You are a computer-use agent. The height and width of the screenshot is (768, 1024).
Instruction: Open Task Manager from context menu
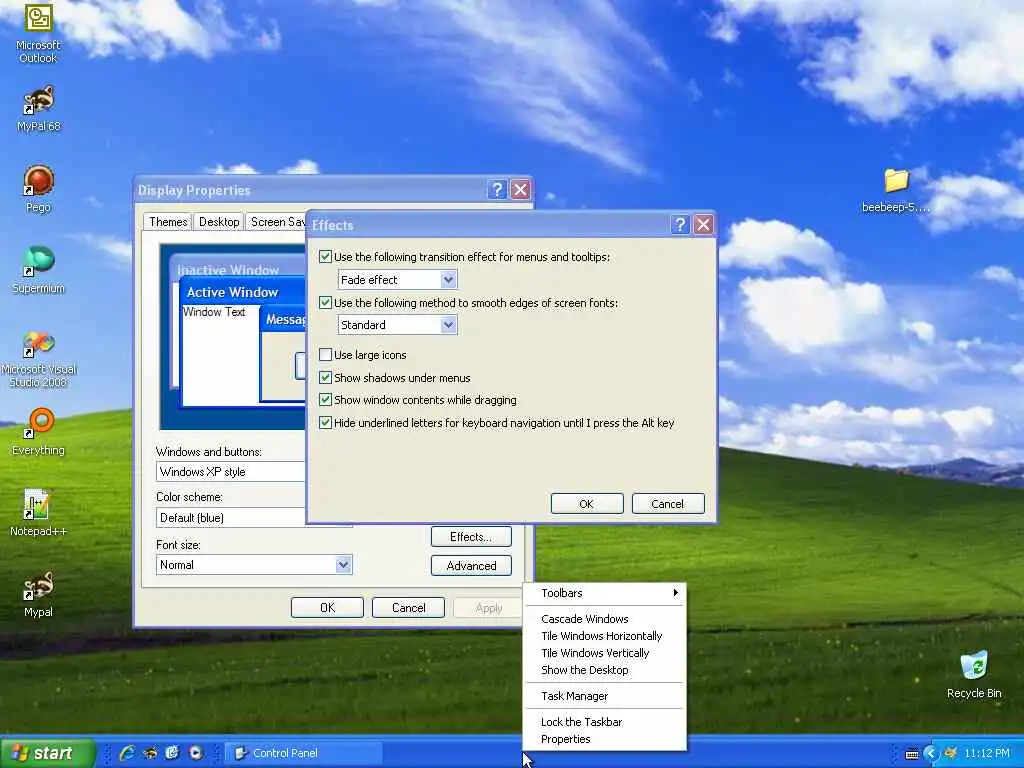click(x=605, y=696)
